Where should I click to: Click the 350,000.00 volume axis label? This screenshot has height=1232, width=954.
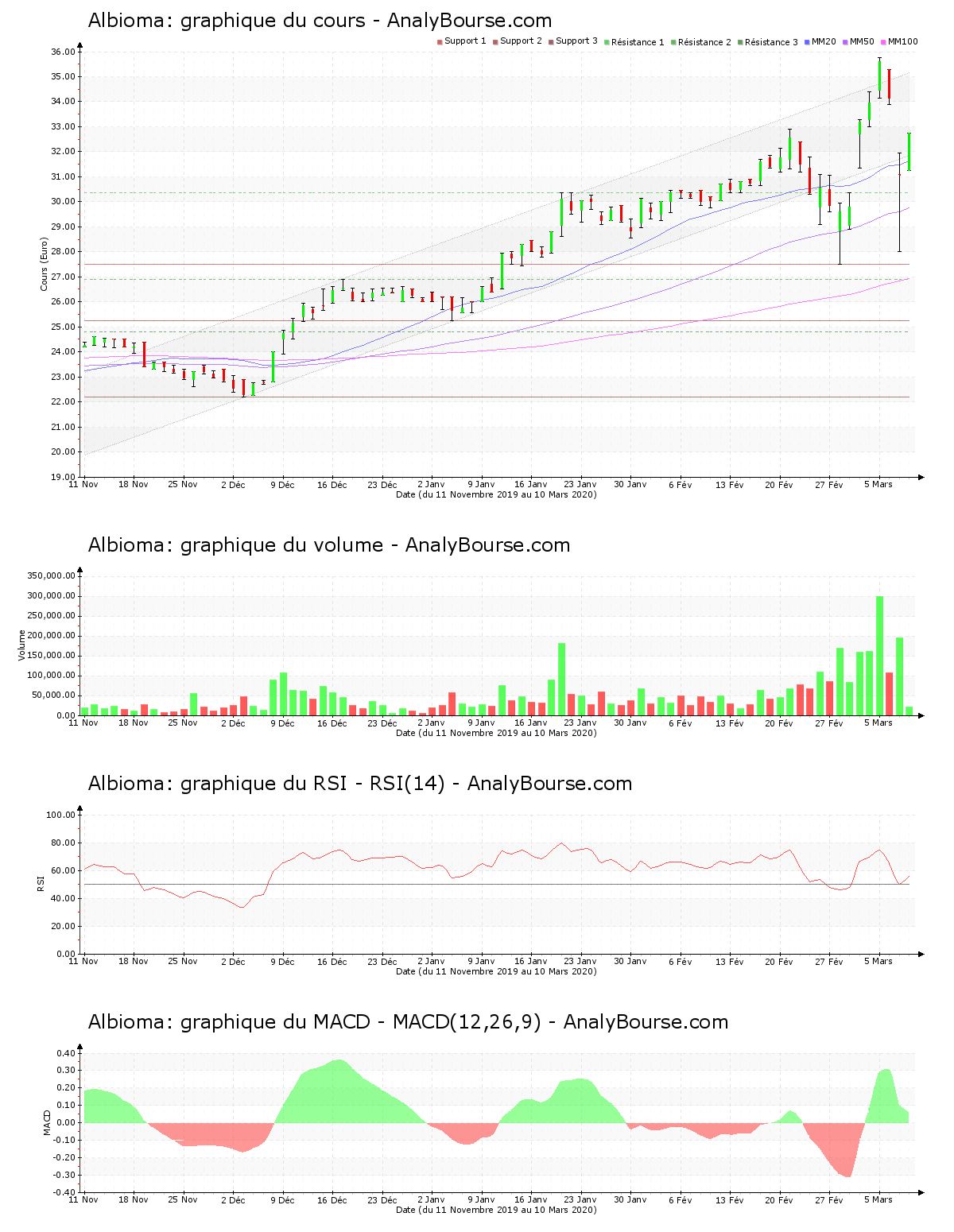click(50, 576)
